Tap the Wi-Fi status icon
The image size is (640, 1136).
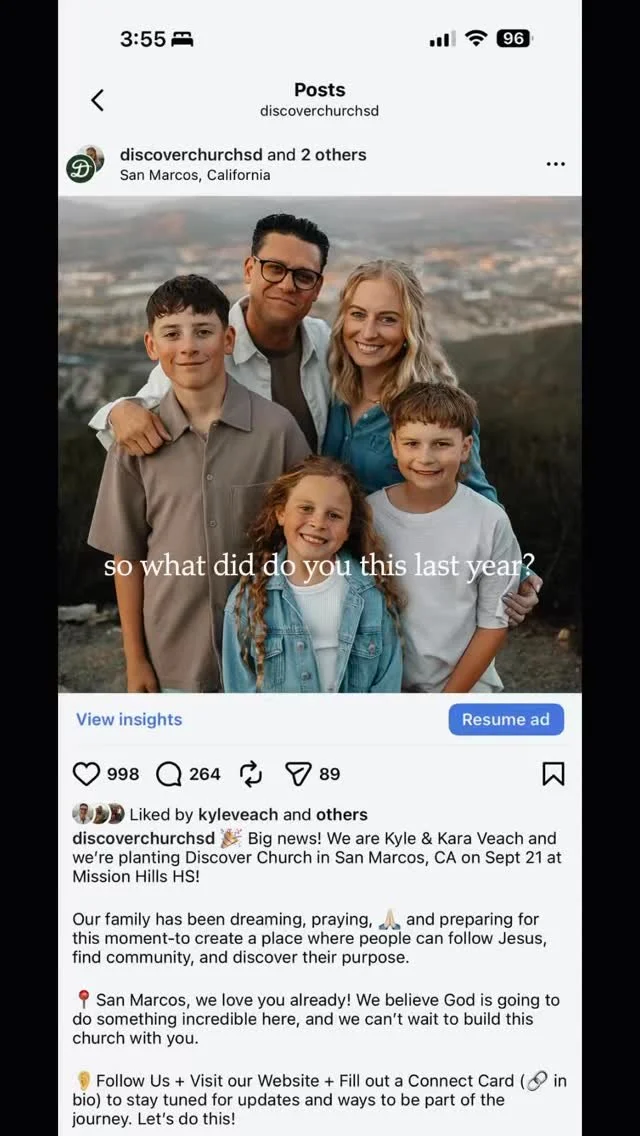point(476,39)
